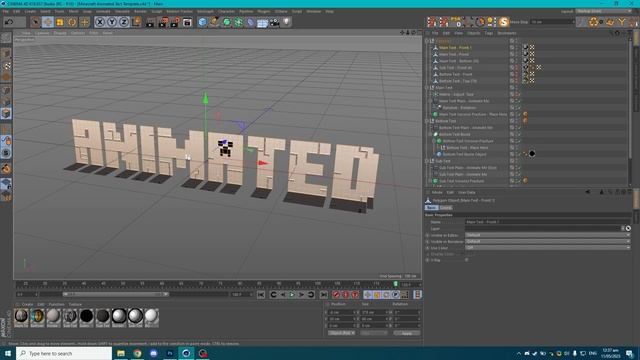The width and height of the screenshot is (640, 360).
Task: Open the Layout dropdown at top right
Action: (x=603, y=11)
